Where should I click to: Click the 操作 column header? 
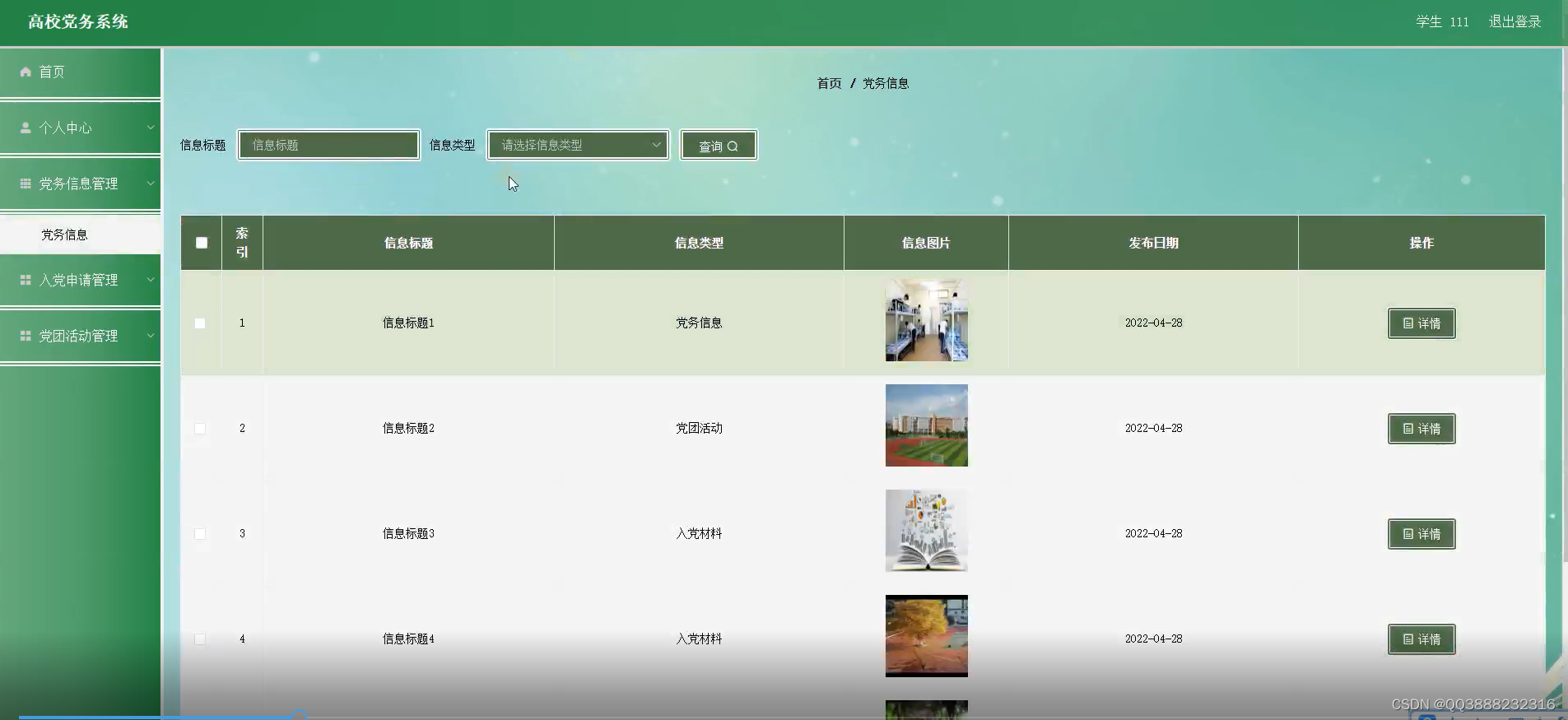[x=1421, y=243]
